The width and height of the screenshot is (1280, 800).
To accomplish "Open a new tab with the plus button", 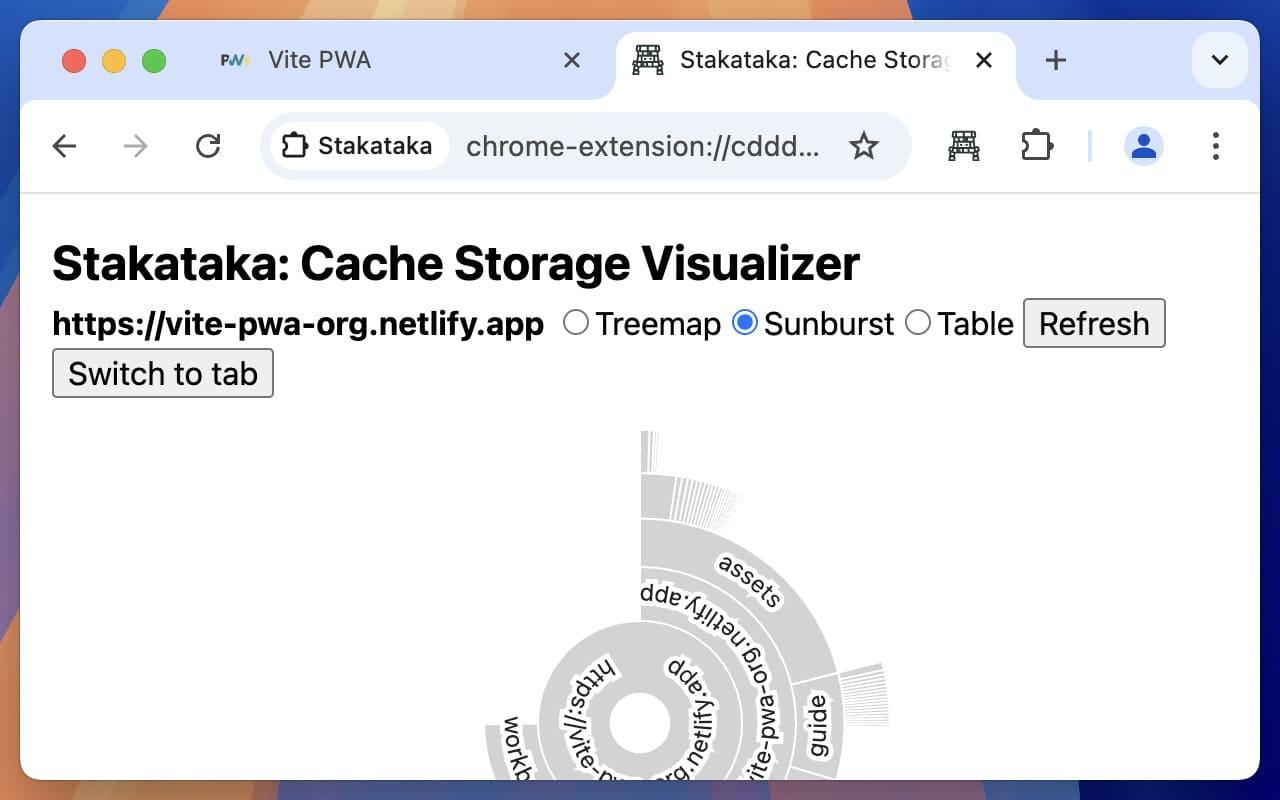I will [1055, 61].
